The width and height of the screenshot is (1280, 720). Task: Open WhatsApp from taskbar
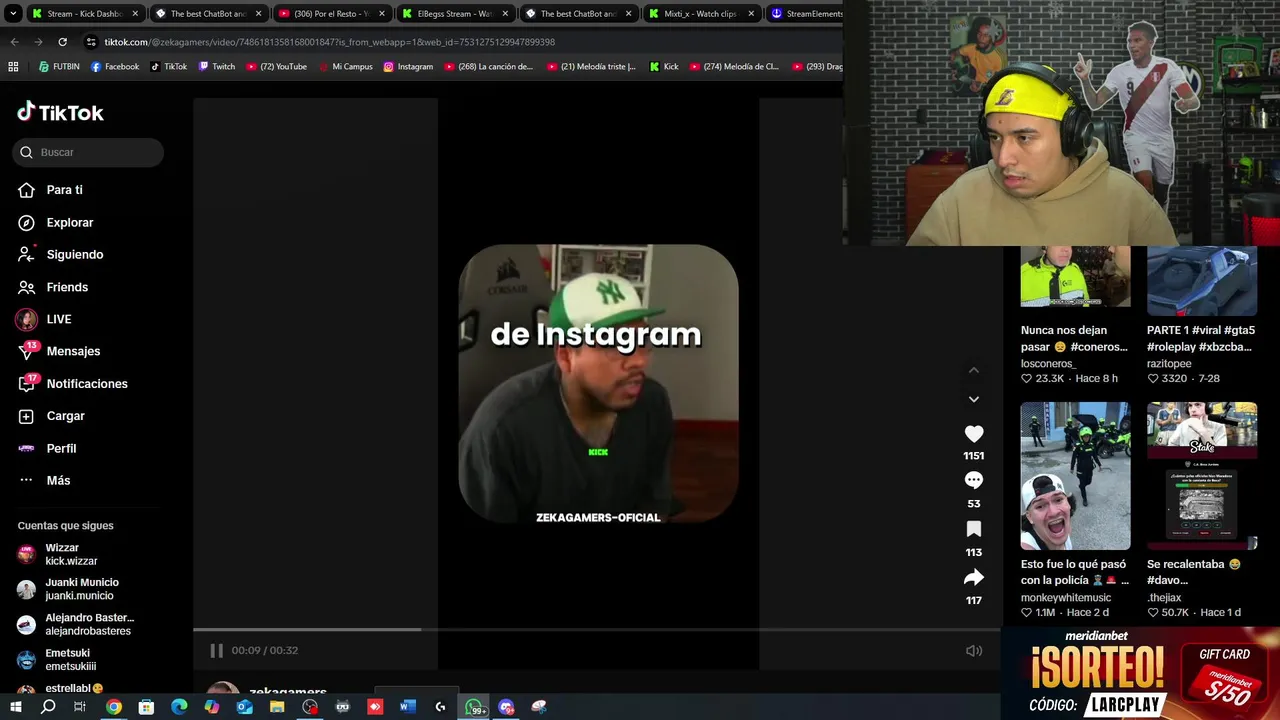pos(474,707)
